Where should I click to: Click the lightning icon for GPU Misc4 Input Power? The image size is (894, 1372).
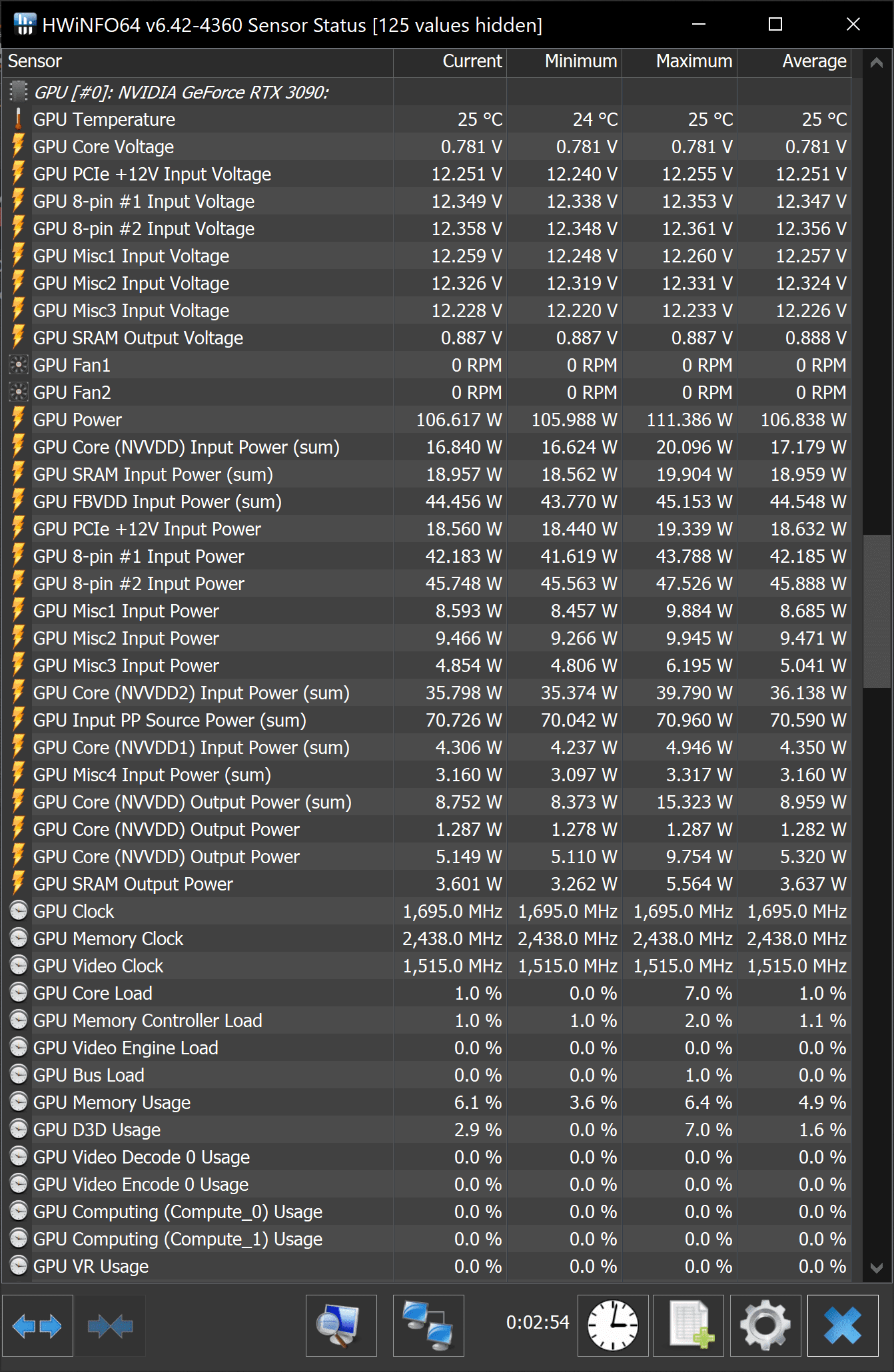click(19, 775)
